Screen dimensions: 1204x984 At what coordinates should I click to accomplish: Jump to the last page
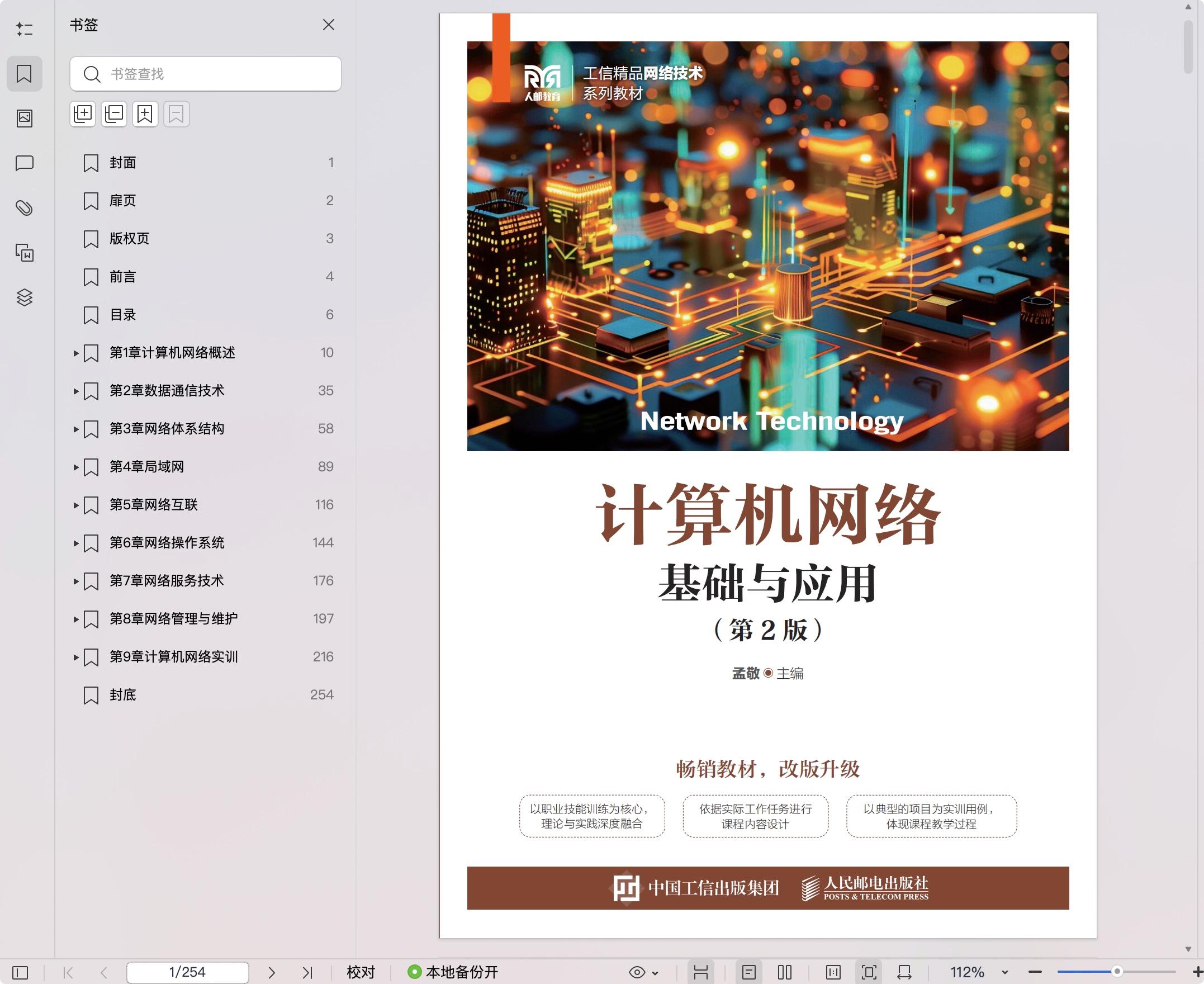coord(307,973)
